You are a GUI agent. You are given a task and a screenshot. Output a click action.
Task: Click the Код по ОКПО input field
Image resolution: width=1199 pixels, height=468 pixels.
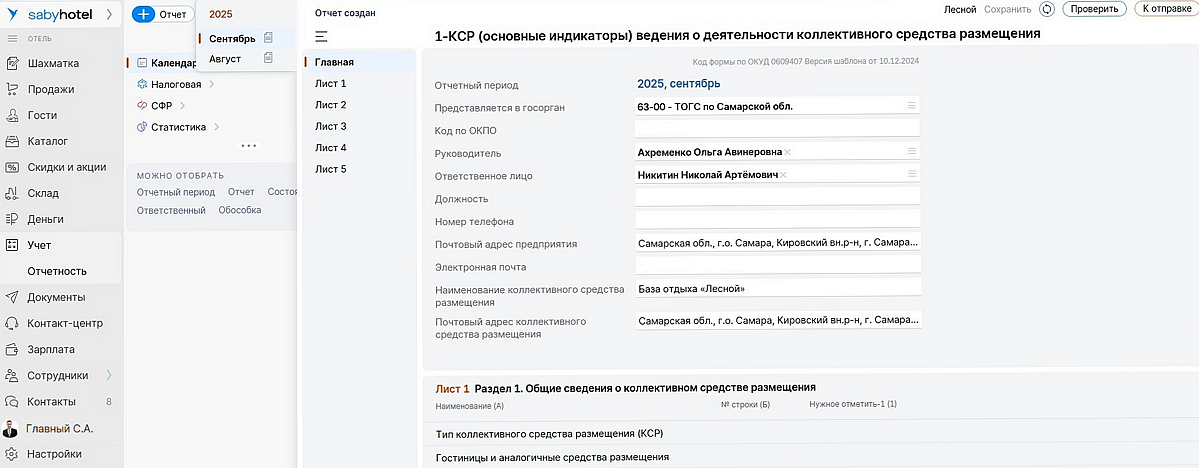tap(776, 129)
